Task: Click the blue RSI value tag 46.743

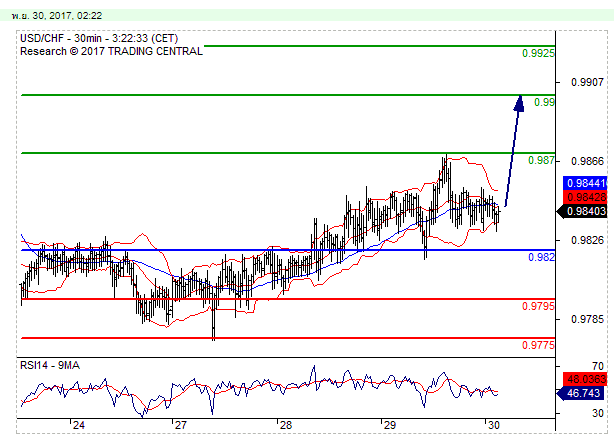Action: 582,393
